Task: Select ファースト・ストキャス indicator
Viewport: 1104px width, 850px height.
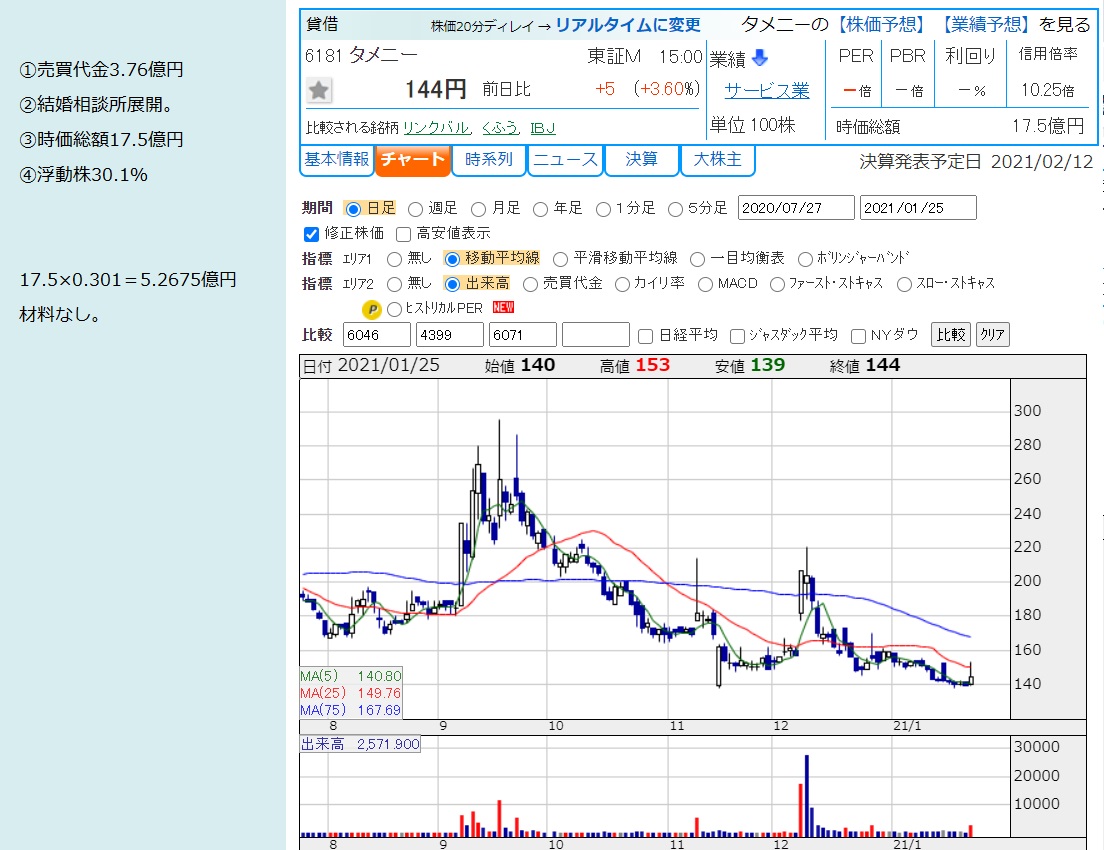Action: pos(777,284)
